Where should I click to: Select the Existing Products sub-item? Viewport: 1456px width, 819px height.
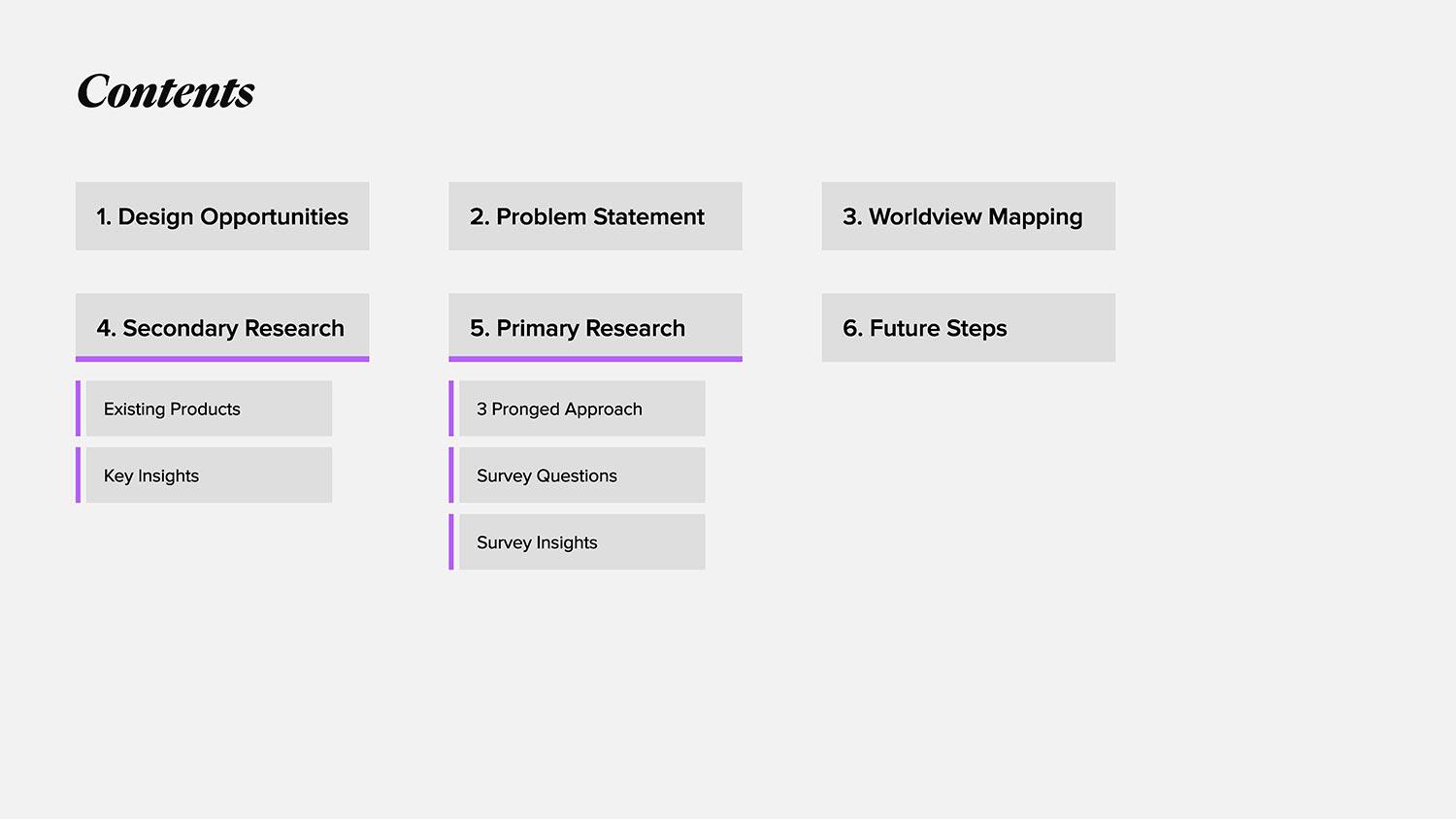209,409
